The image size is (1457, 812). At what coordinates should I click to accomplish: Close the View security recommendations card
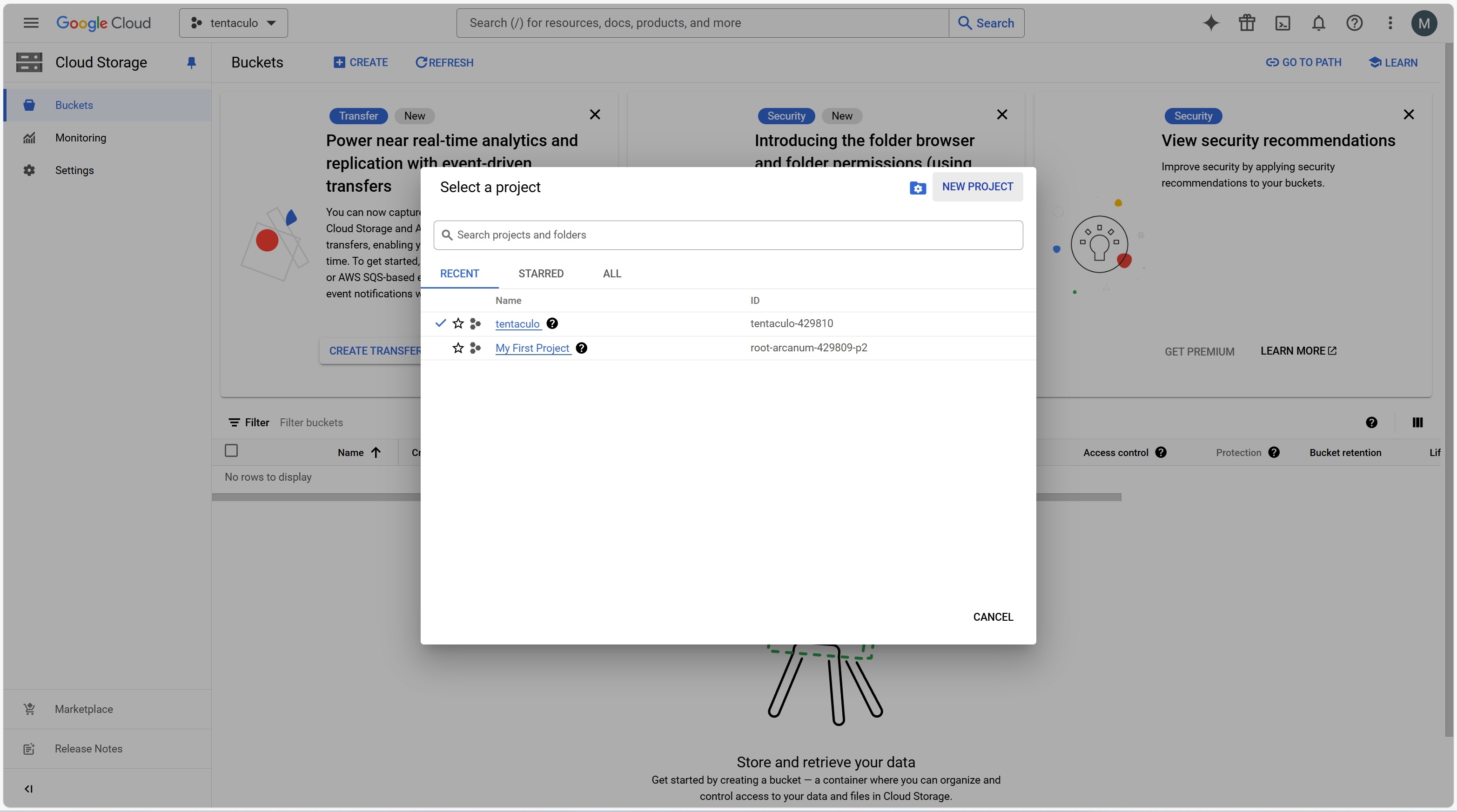(x=1408, y=115)
